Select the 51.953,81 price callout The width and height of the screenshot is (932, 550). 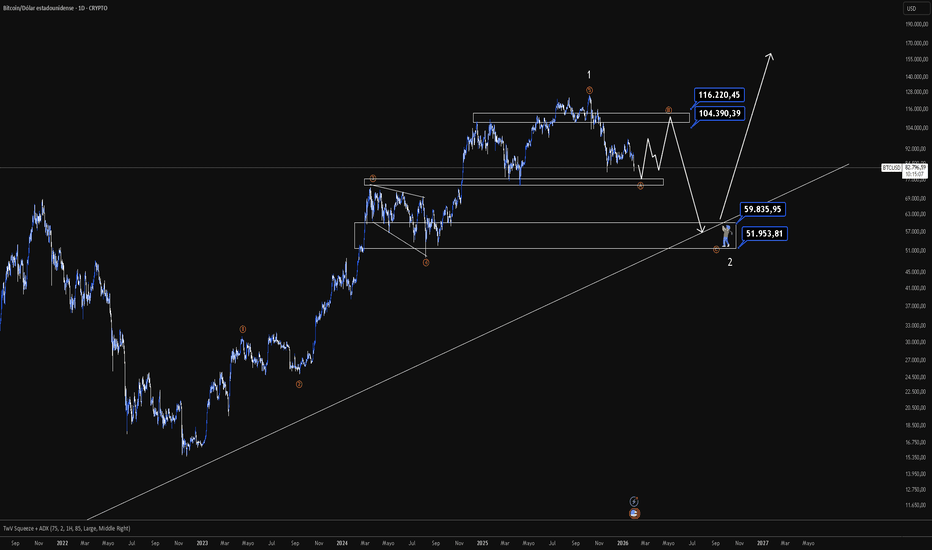764,234
